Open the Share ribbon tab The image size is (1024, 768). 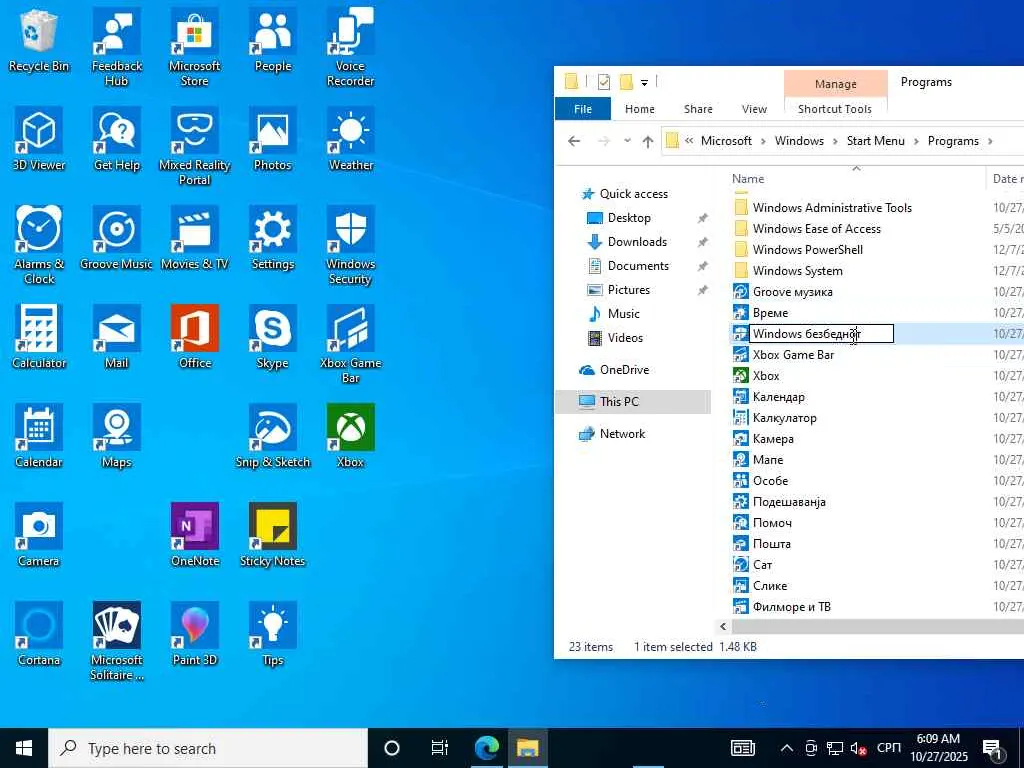[698, 109]
